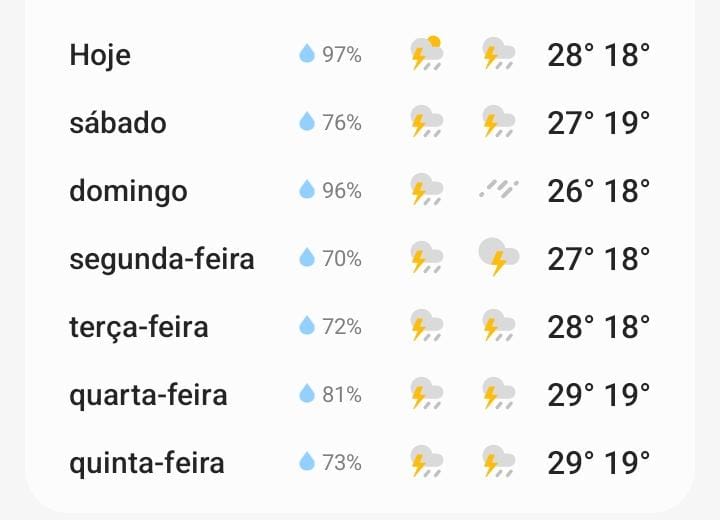Viewport: 720px width, 520px height.
Task: Tap sábado's daytime thunderstorm icon
Action: [x=427, y=122]
